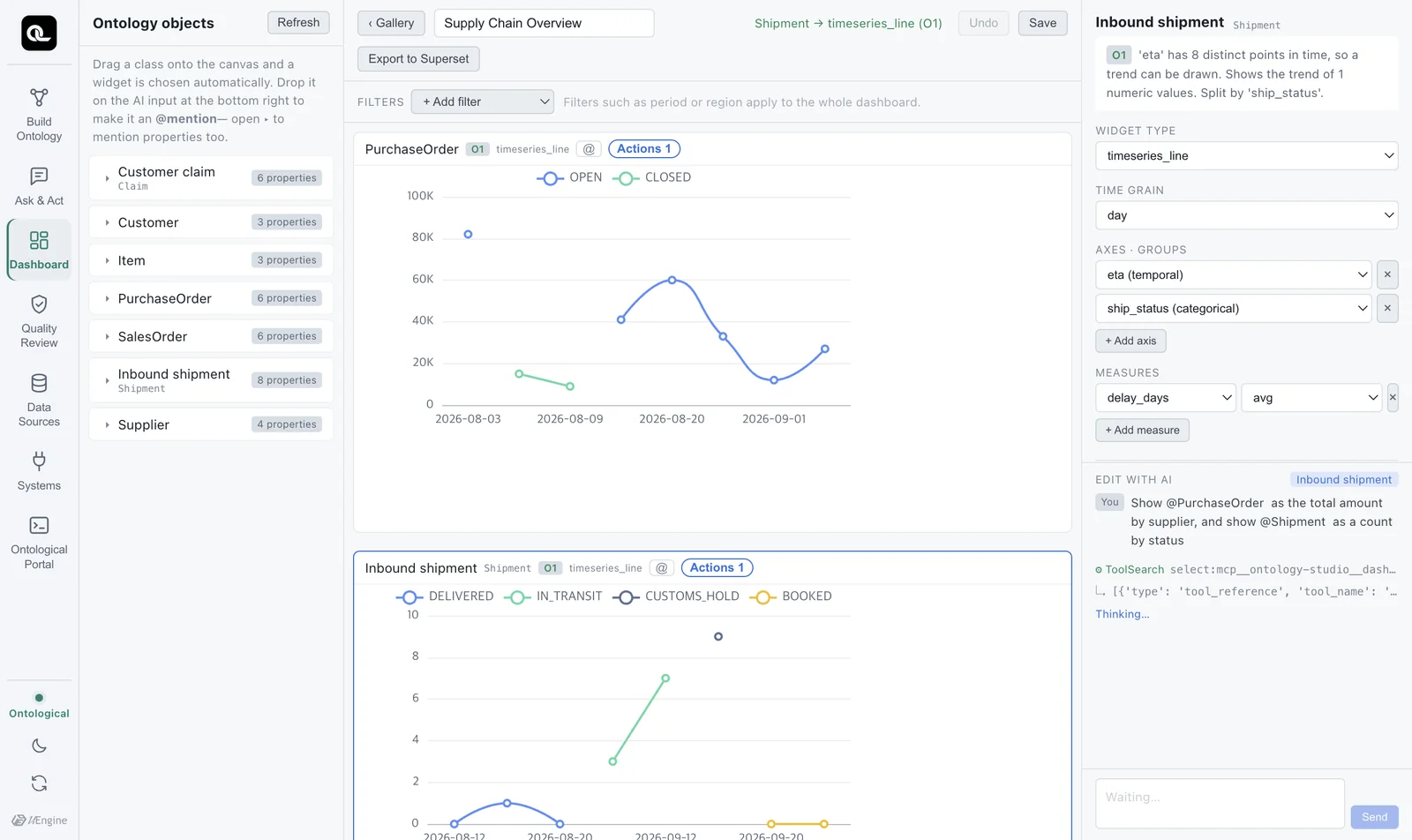Click the Refresh button
Screen dimensions: 1412x840
tap(298, 22)
